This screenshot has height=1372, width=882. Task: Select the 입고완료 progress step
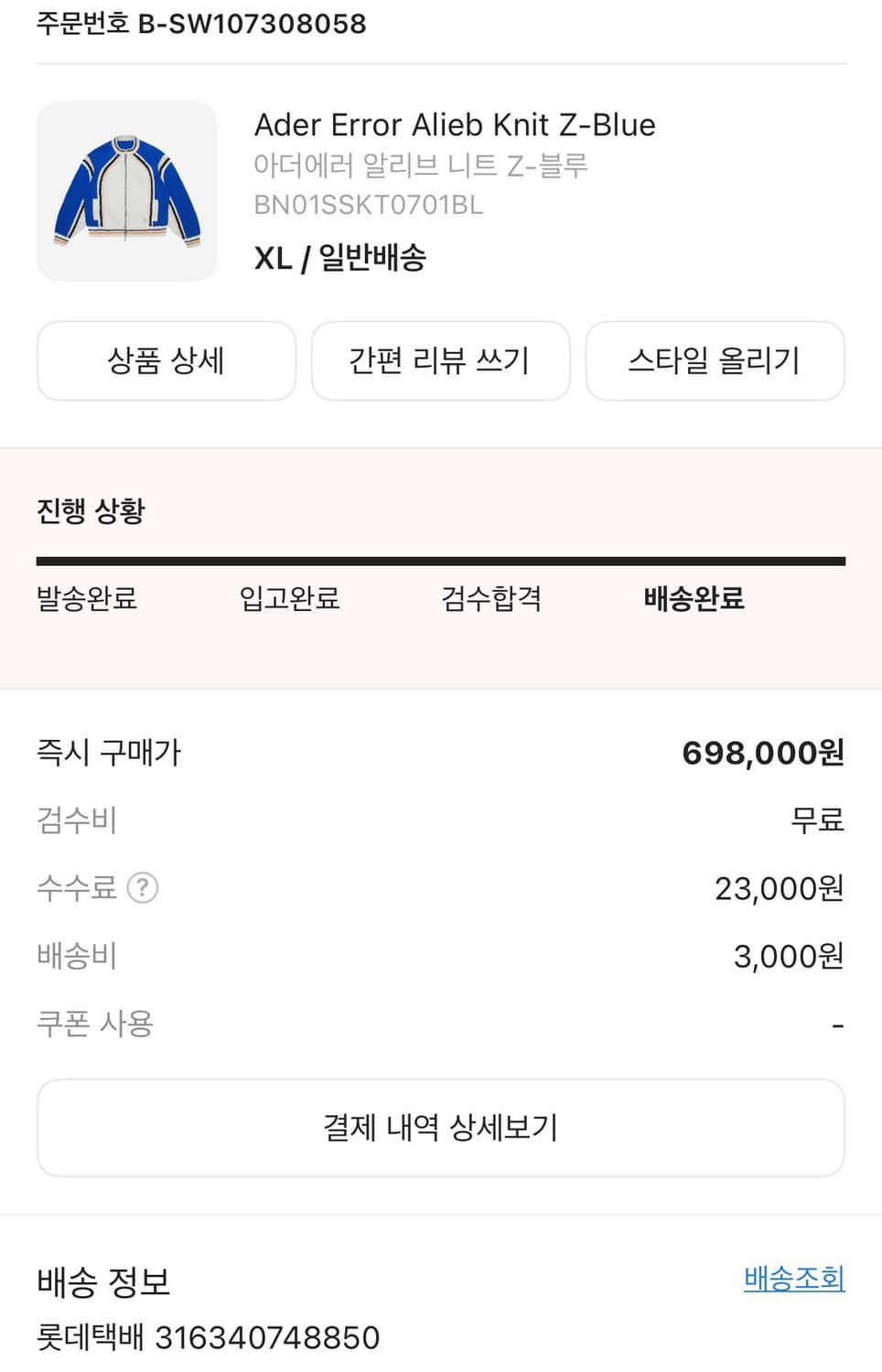[289, 599]
